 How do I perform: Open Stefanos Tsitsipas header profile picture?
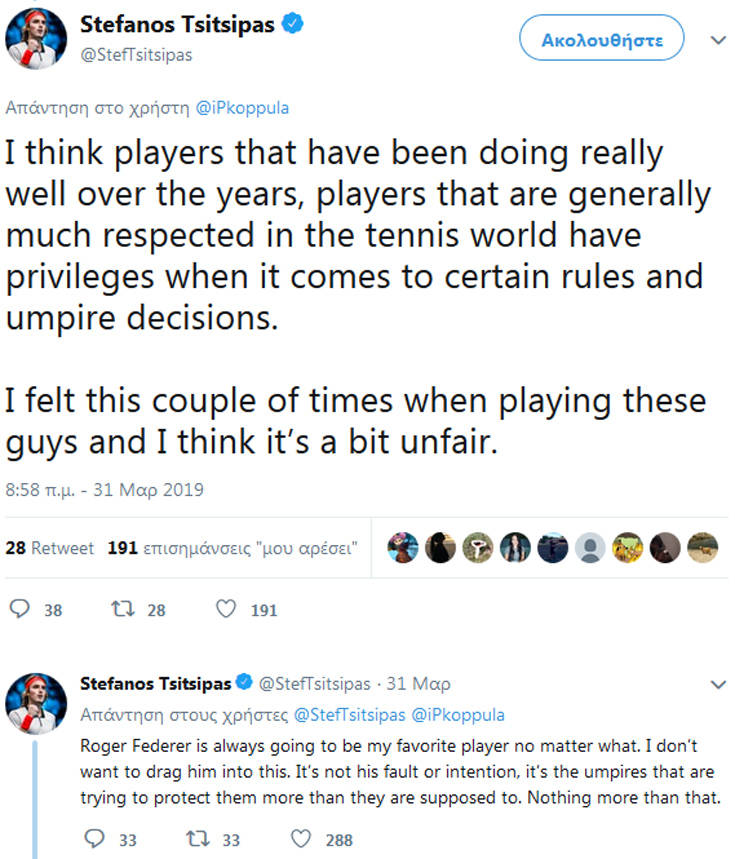[x=38, y=39]
